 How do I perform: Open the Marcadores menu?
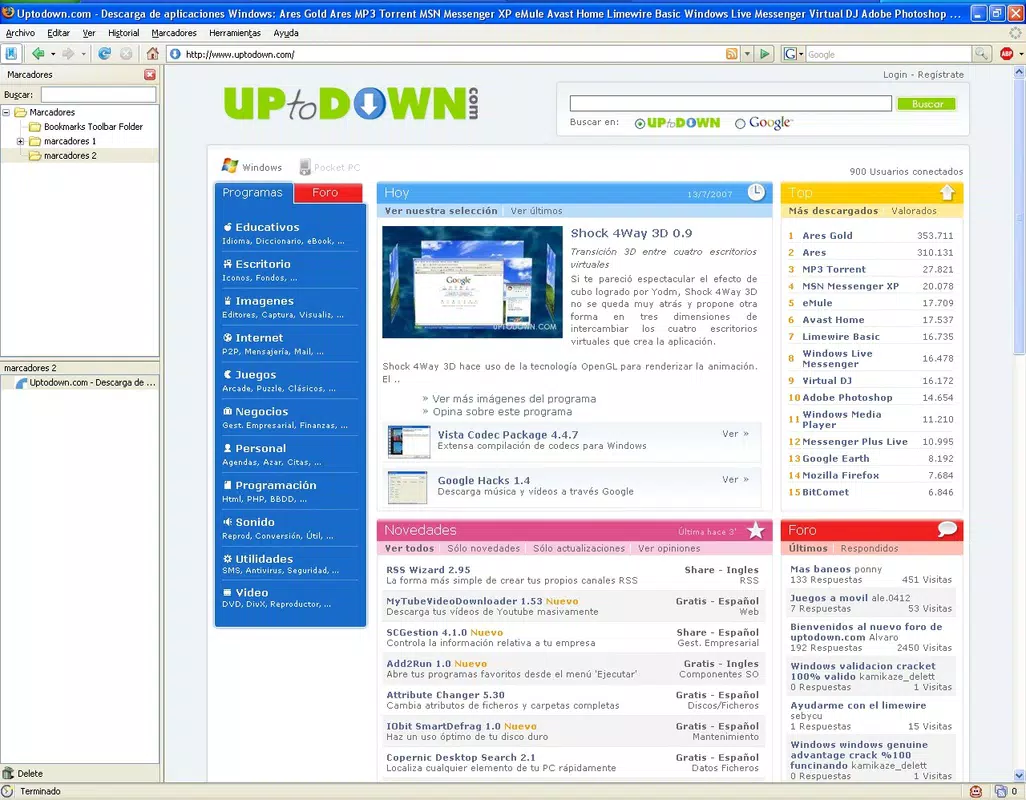coord(174,33)
